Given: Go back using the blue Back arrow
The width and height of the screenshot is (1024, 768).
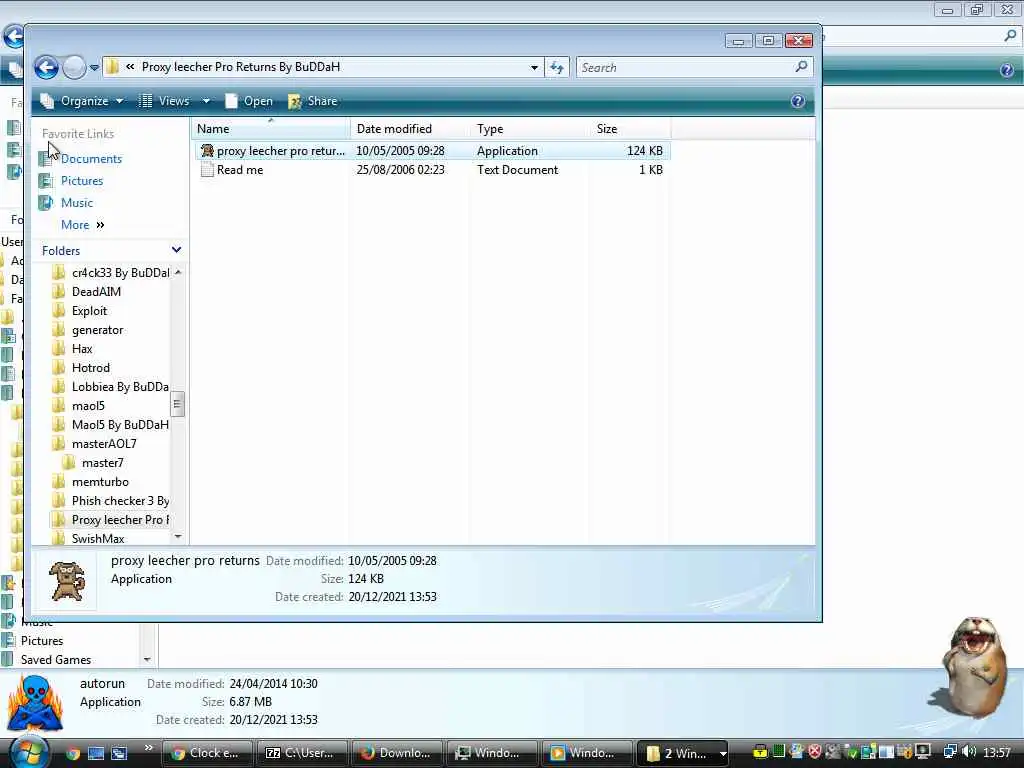Looking at the screenshot, I should tap(46, 67).
